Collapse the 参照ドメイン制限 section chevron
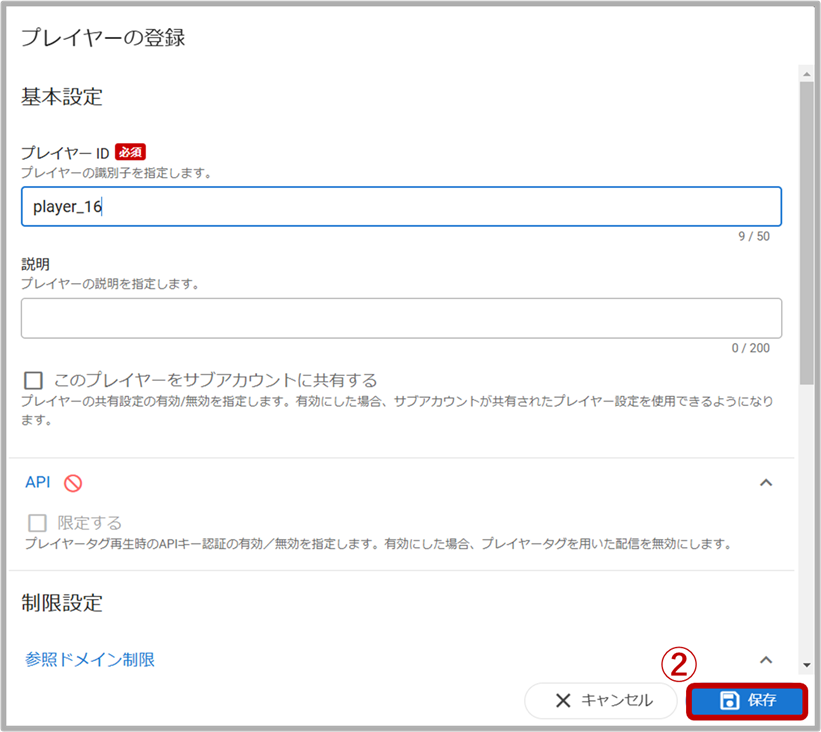Viewport: 821px width, 732px height. [766, 660]
